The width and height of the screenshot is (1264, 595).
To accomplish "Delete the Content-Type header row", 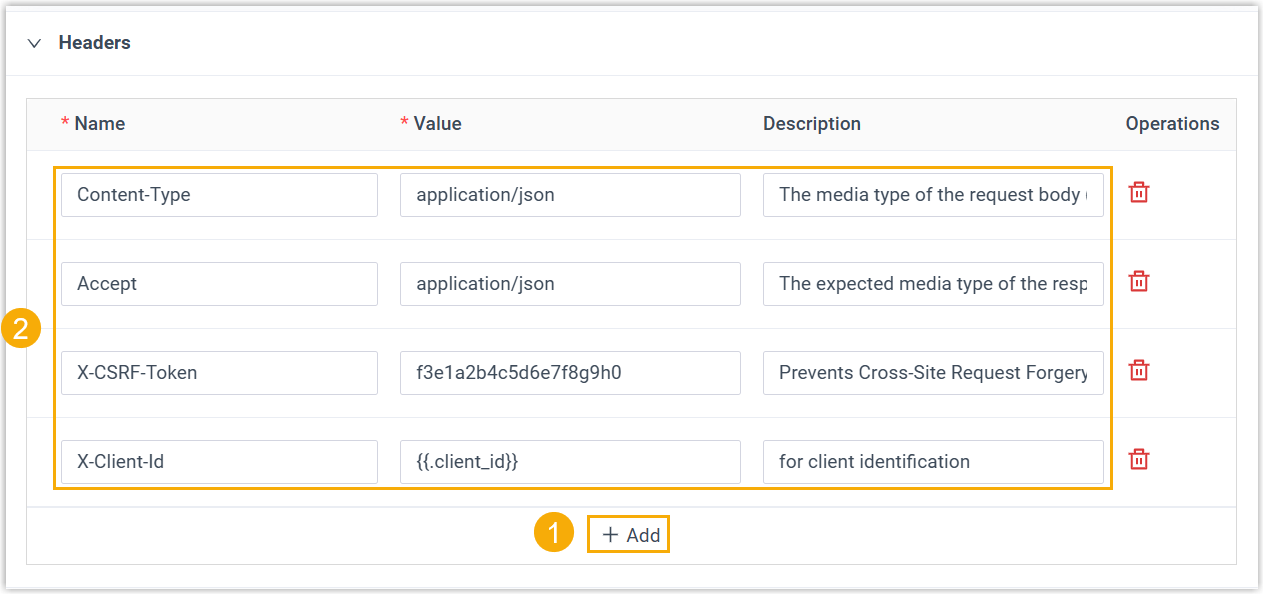I will [1138, 194].
